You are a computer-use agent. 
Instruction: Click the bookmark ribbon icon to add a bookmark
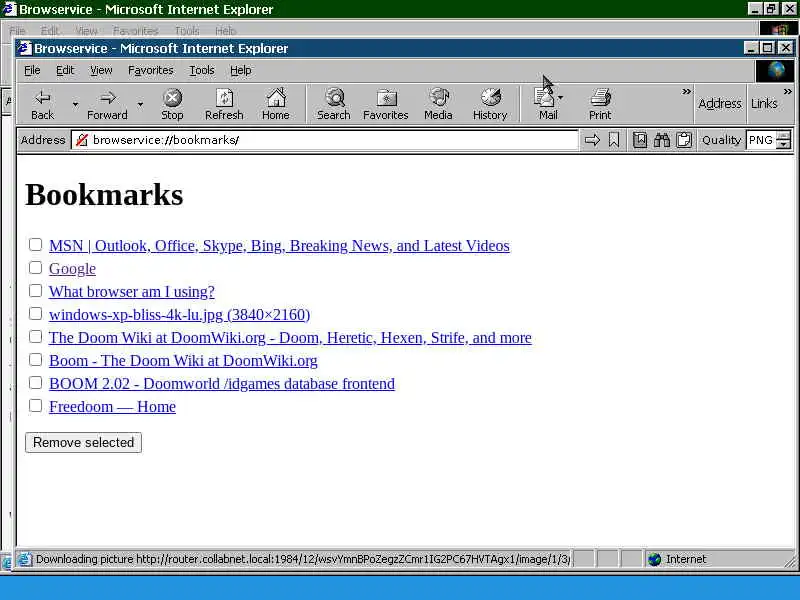614,140
